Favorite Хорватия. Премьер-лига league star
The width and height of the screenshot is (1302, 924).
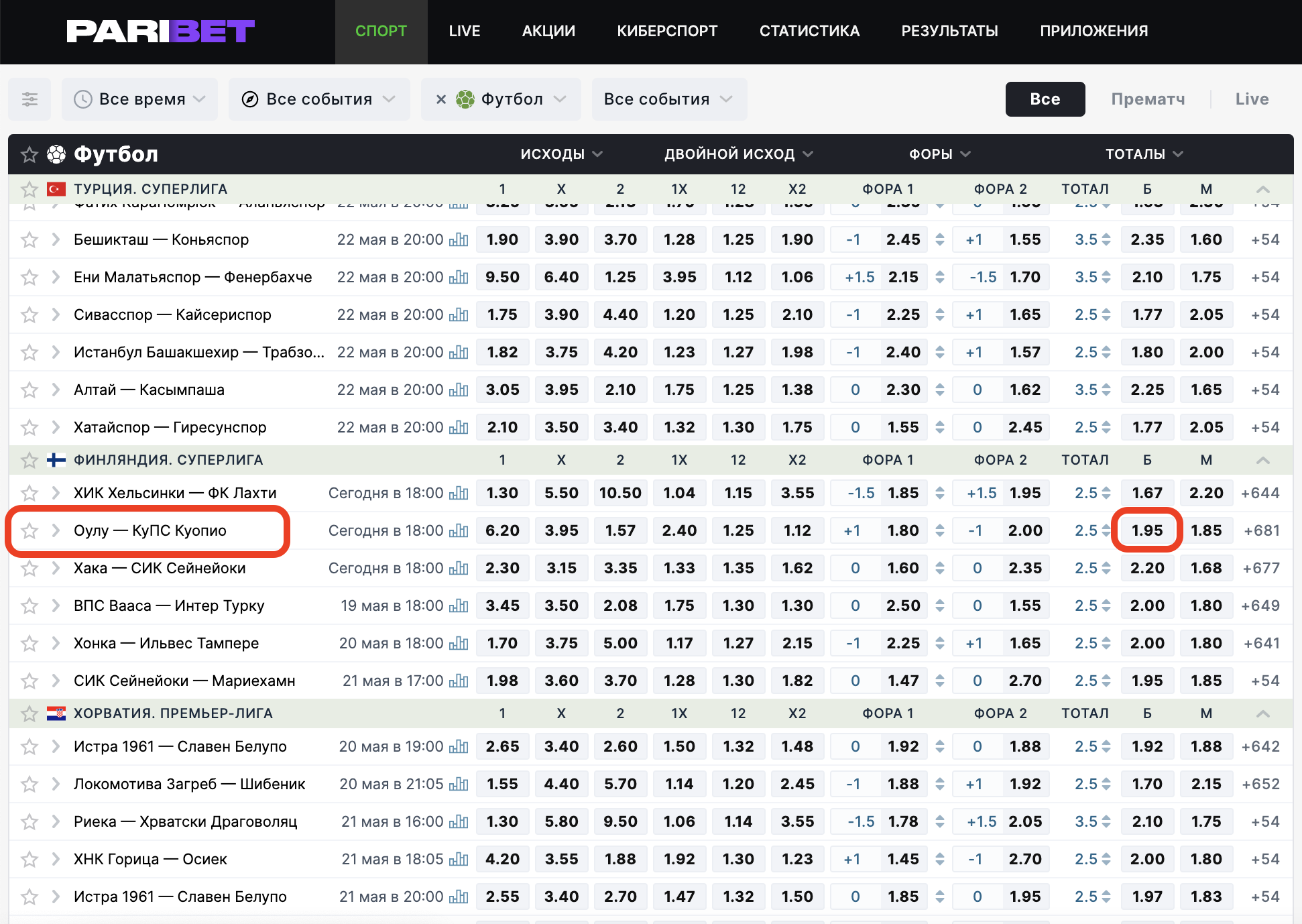click(29, 713)
